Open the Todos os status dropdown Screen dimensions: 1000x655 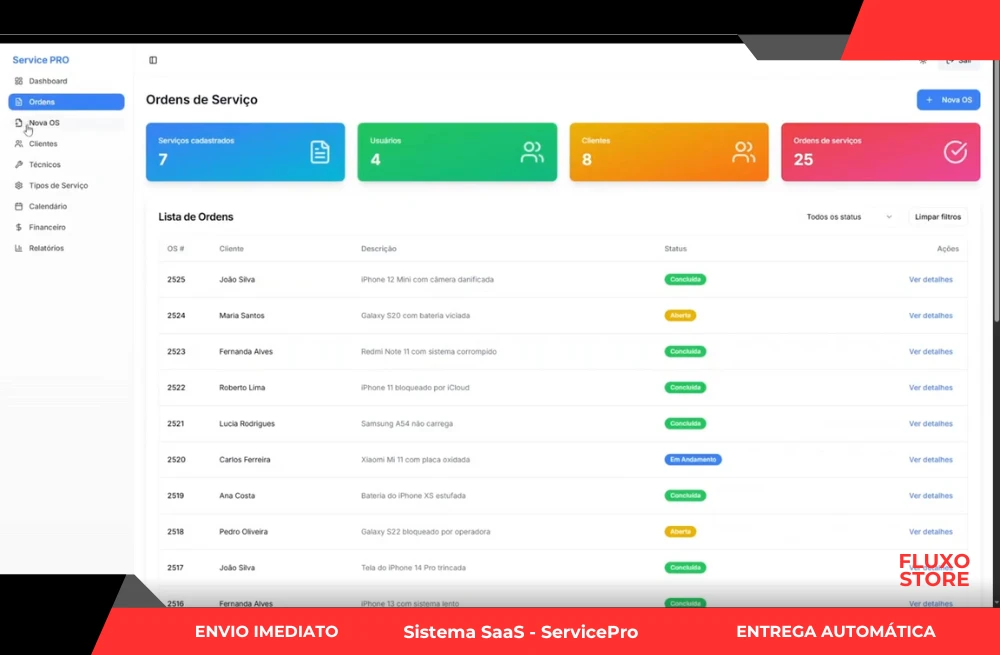pos(849,217)
